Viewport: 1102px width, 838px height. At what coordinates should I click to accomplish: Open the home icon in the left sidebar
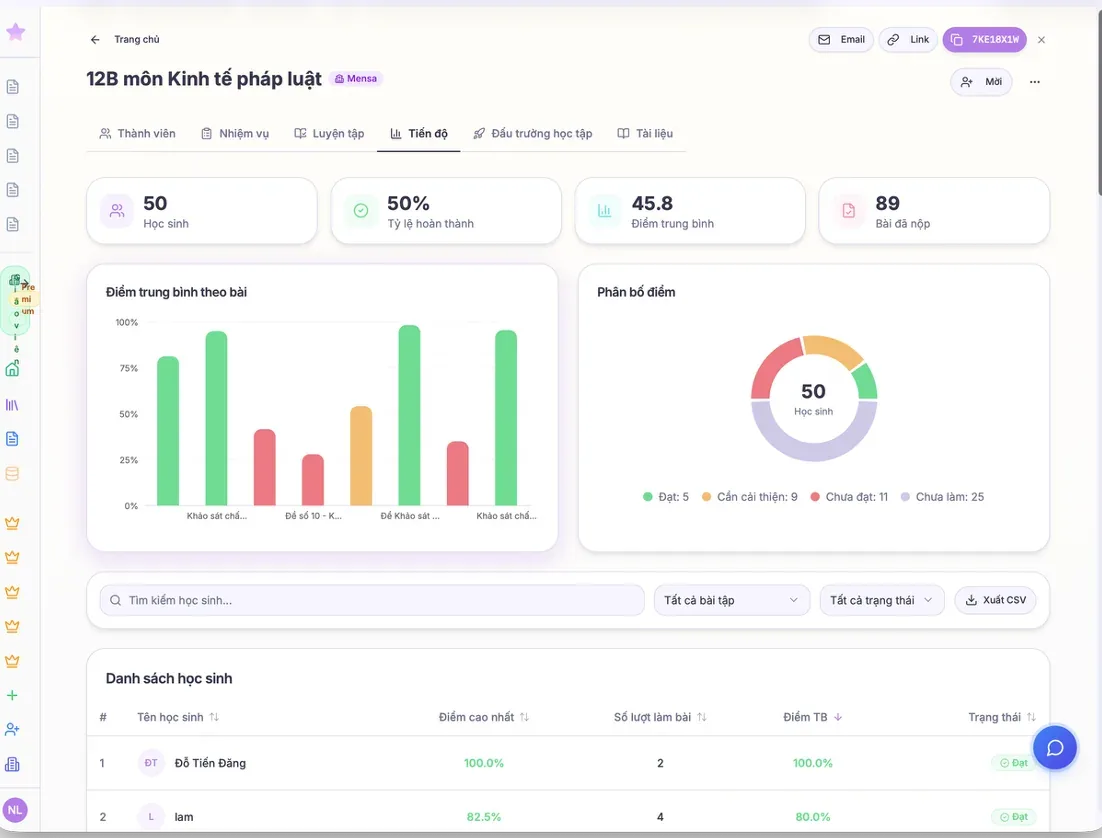click(x=13, y=368)
